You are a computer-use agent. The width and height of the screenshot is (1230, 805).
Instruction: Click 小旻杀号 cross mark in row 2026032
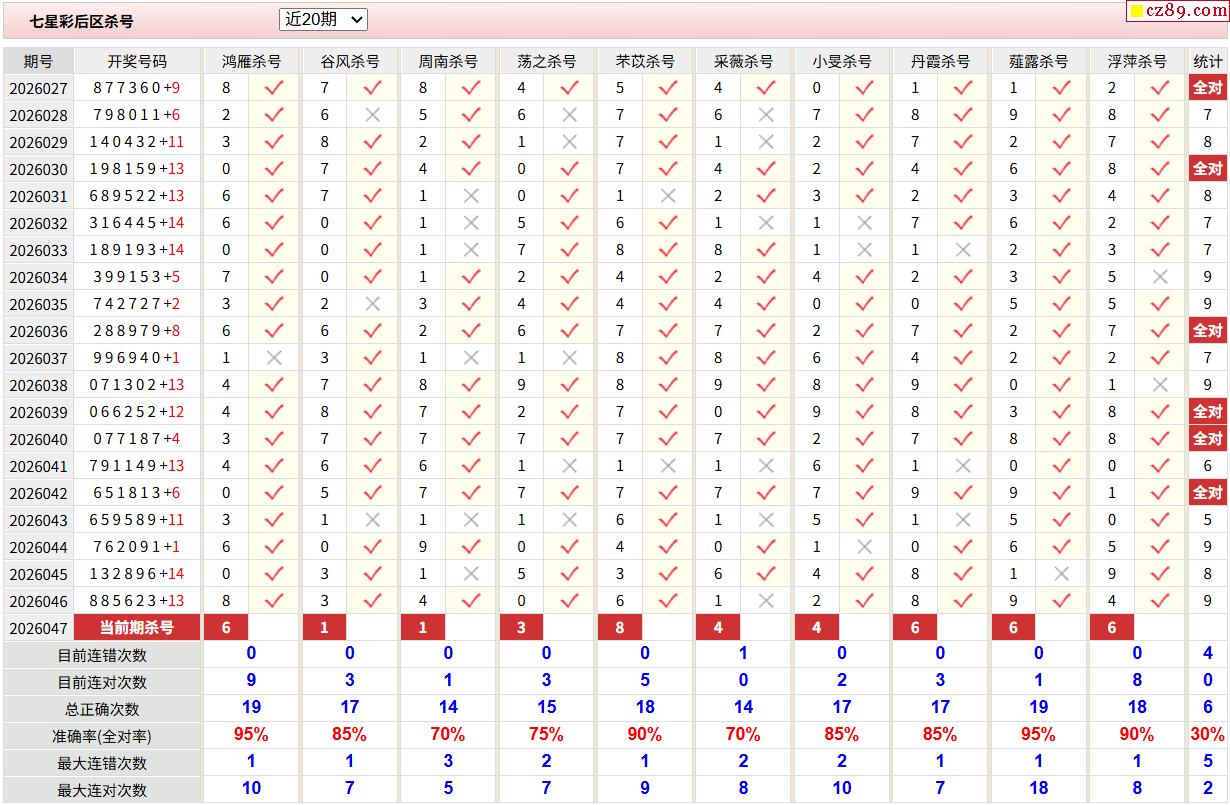click(x=865, y=223)
